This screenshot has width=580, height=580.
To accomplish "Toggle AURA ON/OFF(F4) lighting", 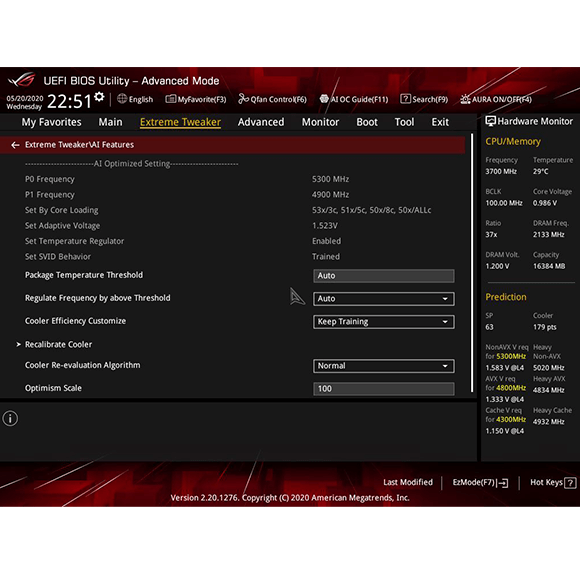I will pyautogui.click(x=496, y=99).
